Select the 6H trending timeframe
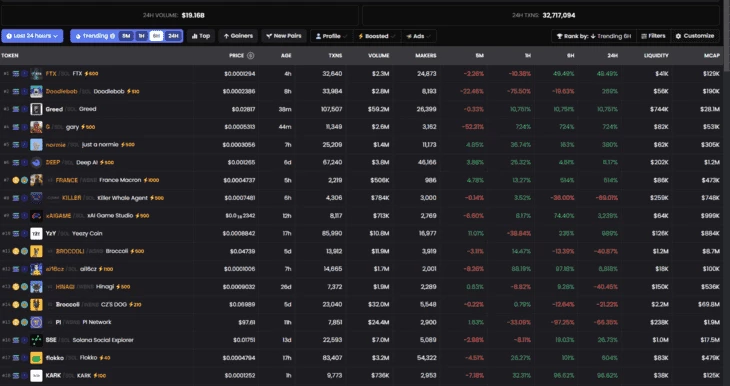730x386 pixels. pos(156,36)
